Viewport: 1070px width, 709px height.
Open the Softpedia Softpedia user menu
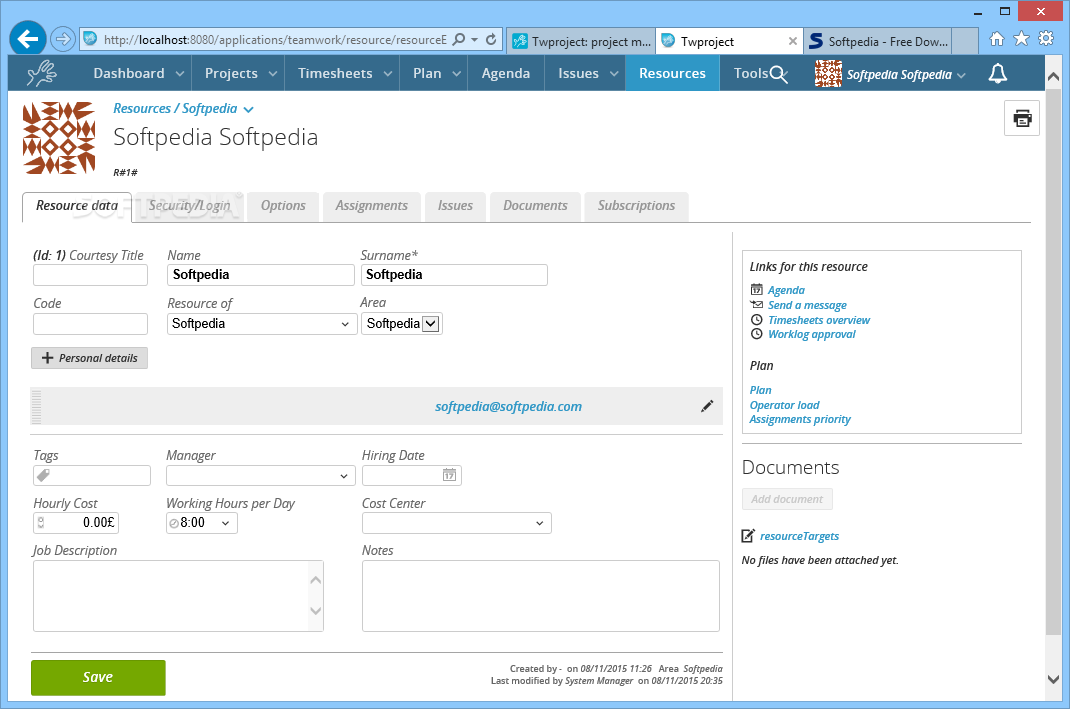click(x=906, y=74)
